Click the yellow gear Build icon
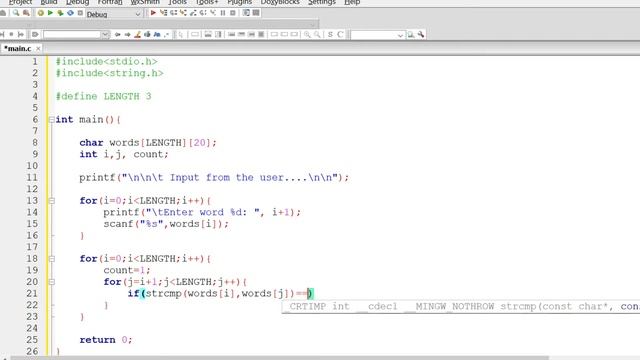640x360 pixels. (x=40, y=13)
